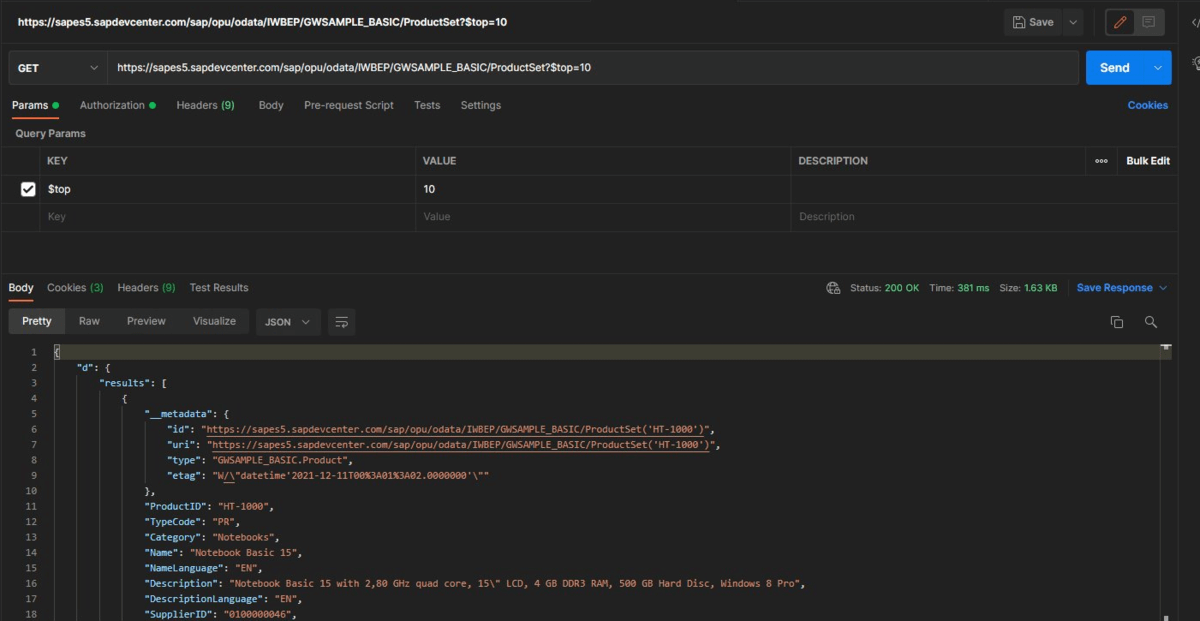Switch to the Visualize view mode
The image size is (1200, 621).
[x=214, y=322]
